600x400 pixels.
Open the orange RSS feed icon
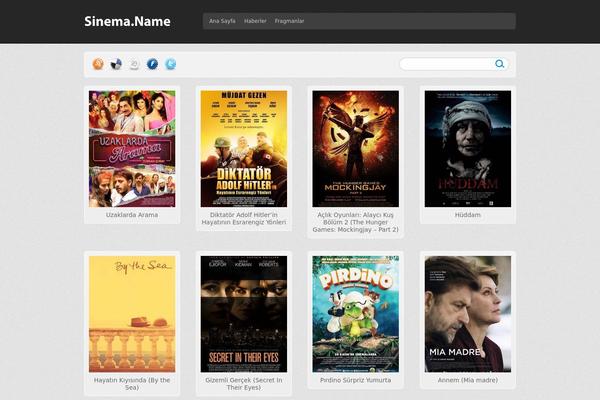(x=98, y=64)
